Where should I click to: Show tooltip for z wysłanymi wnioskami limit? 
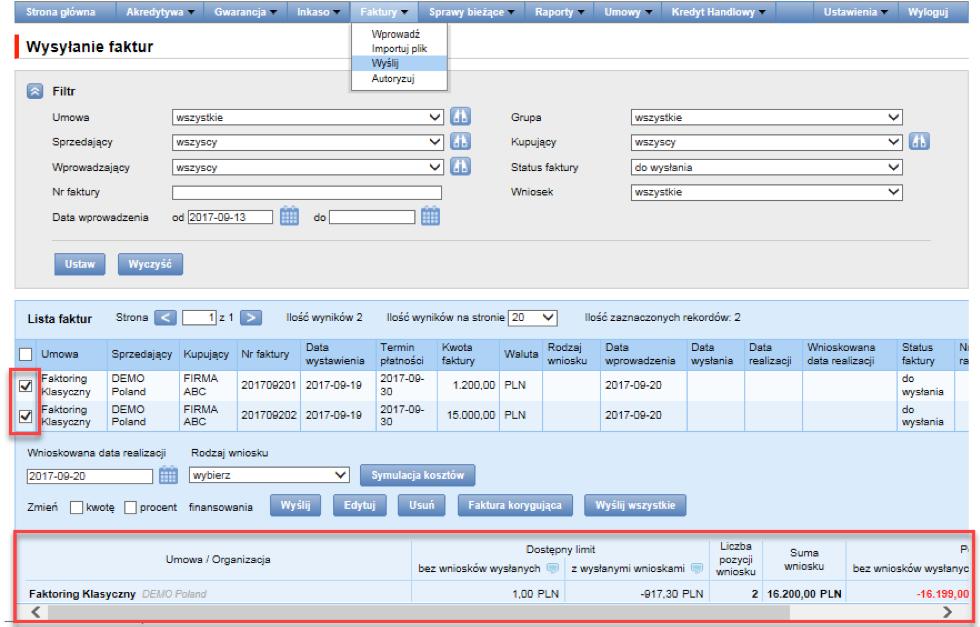(x=697, y=568)
